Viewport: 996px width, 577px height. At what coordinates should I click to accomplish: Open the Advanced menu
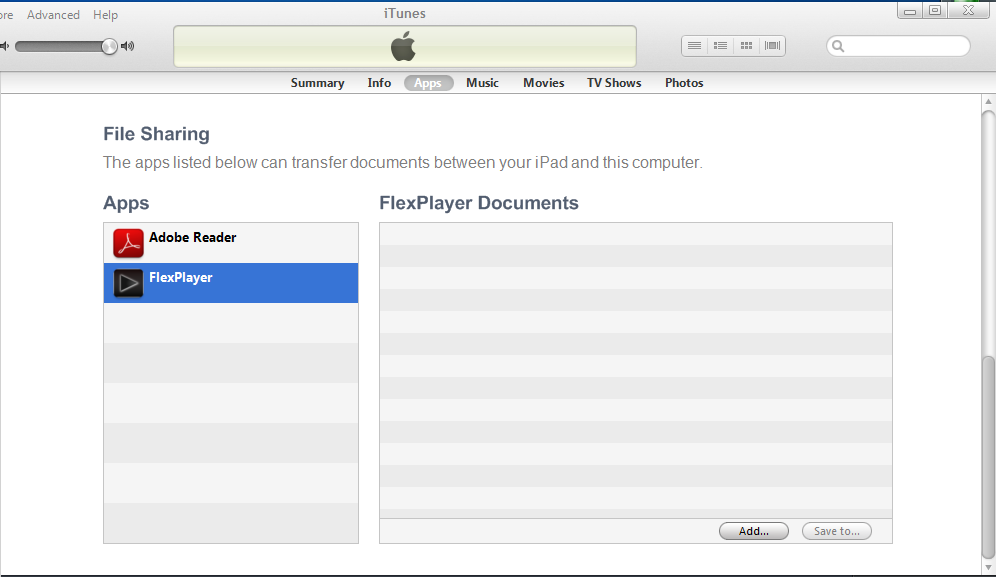53,15
